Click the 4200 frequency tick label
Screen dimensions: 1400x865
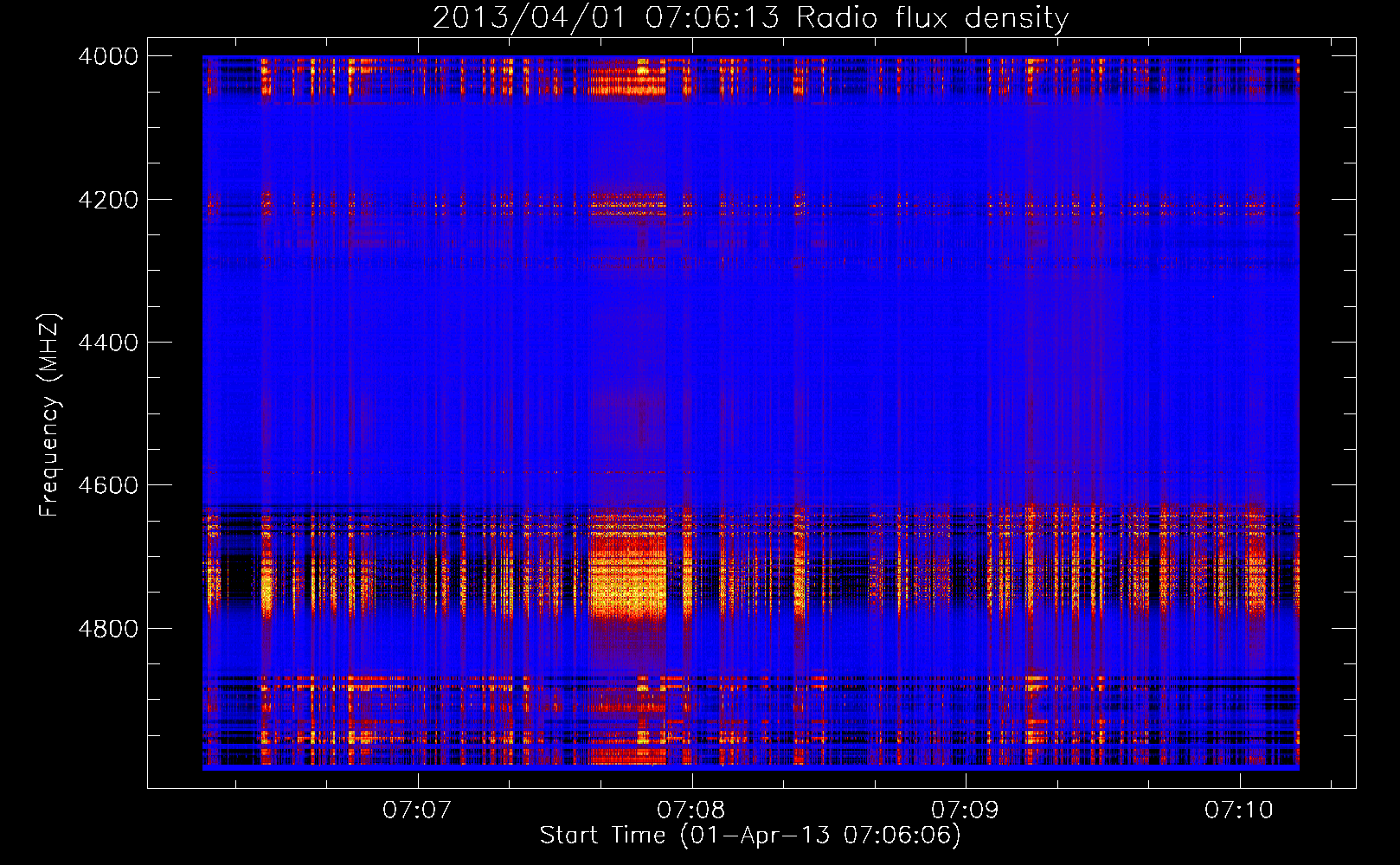click(108, 200)
